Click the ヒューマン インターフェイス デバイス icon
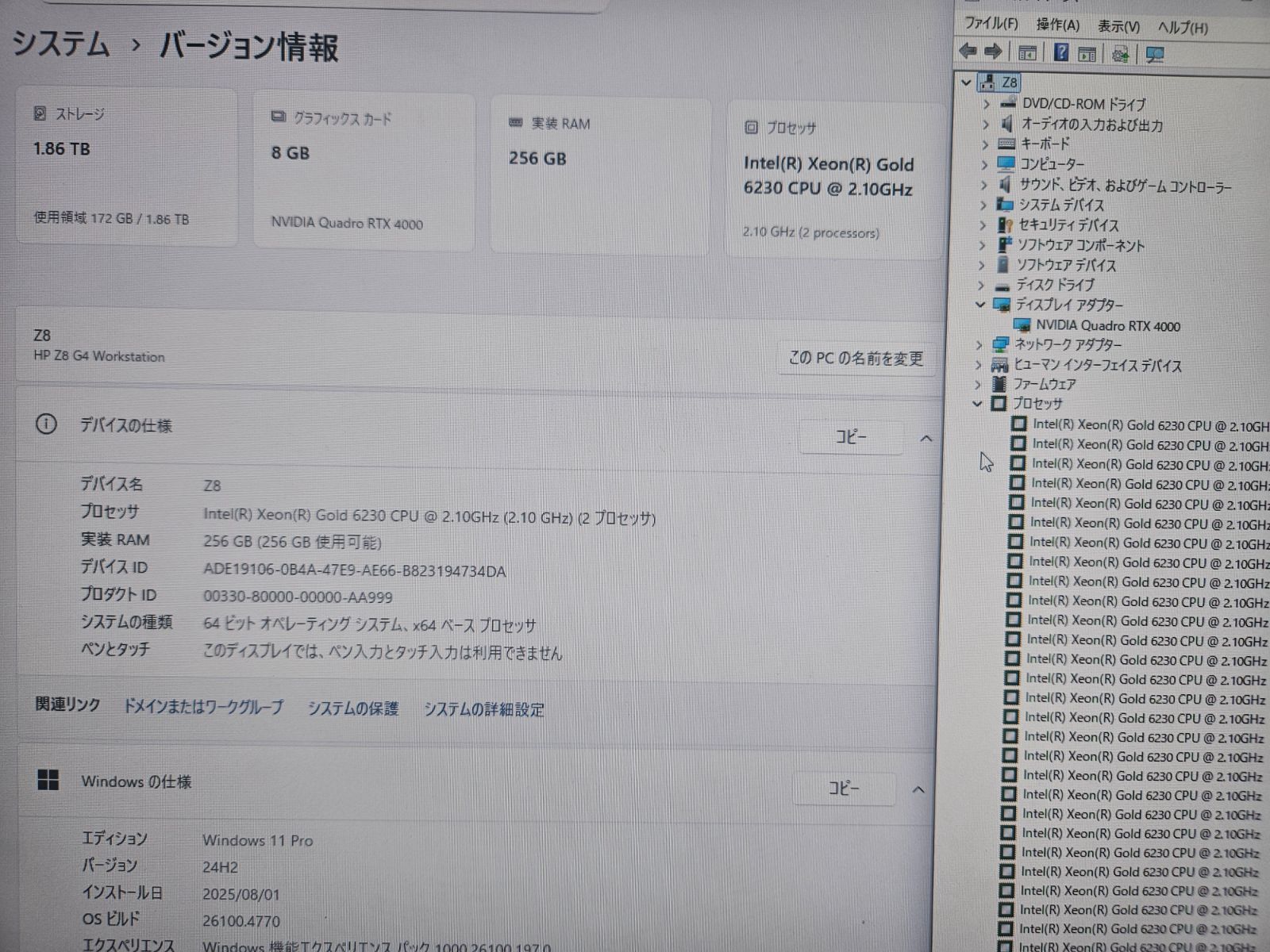 (x=999, y=365)
